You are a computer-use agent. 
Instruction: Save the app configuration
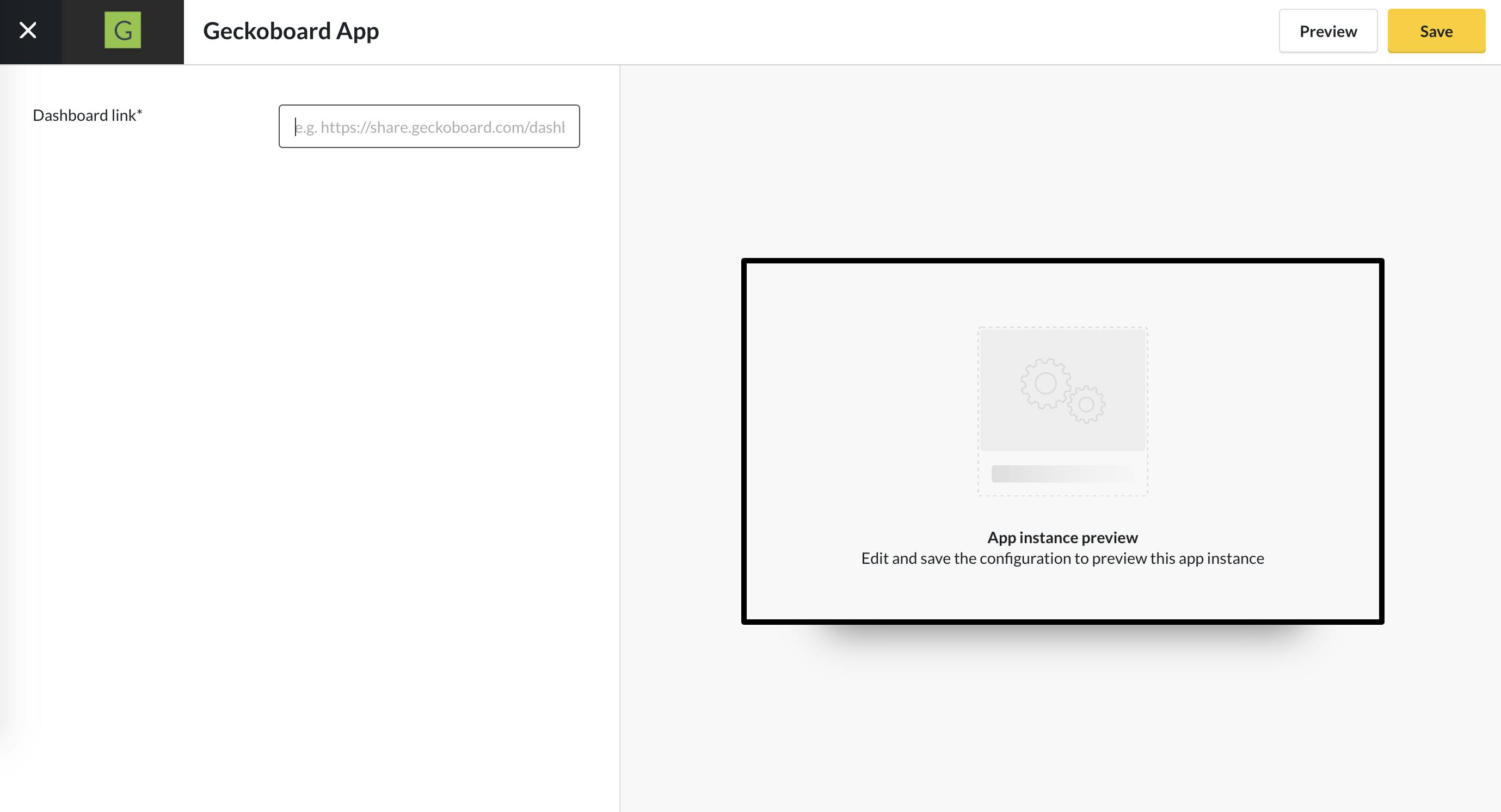(1436, 32)
